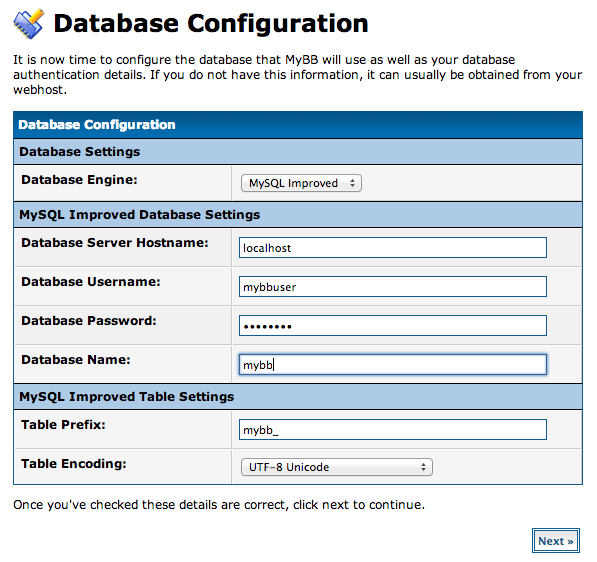Click the Database Name input field
Viewport: 597px width, 562px height.
pos(393,365)
